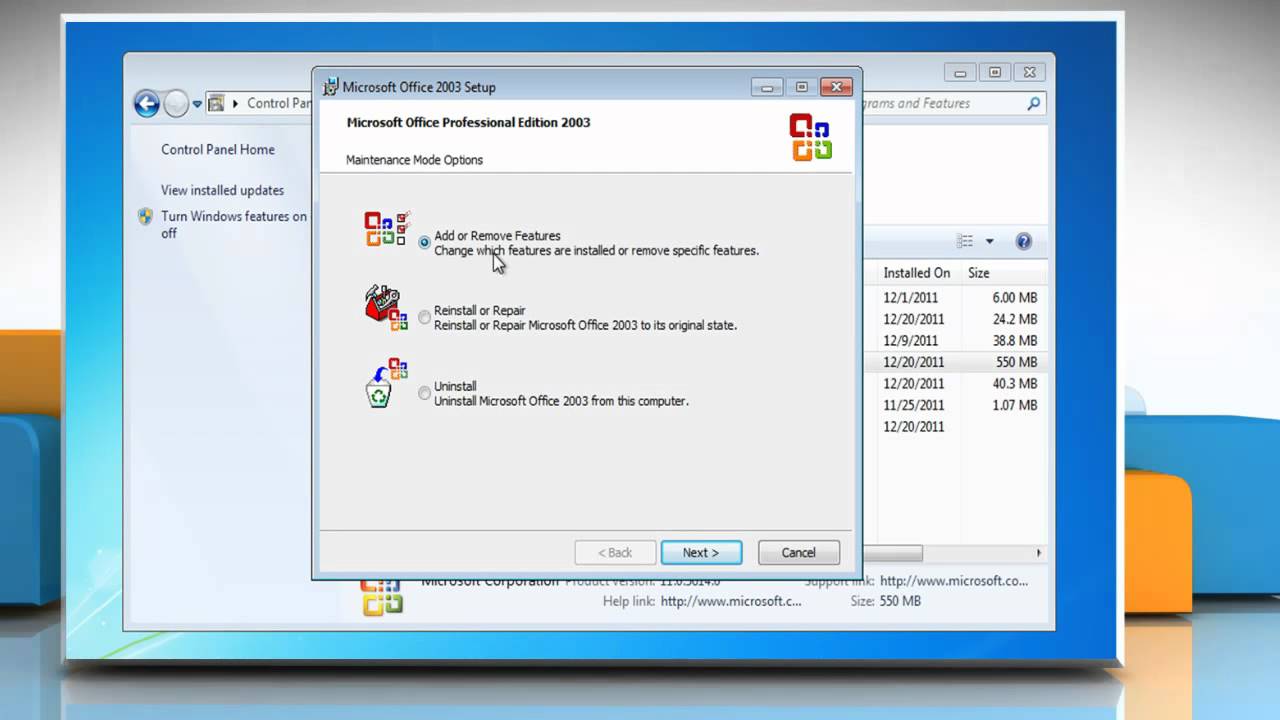Click the change view icon in Control Panel
1280x720 pixels.
coord(965,241)
